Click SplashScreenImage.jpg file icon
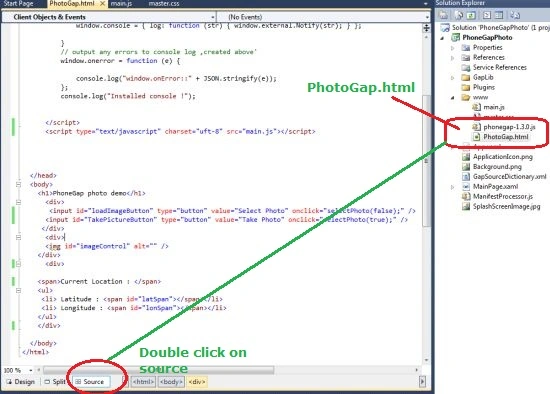The width and height of the screenshot is (550, 394). click(x=466, y=206)
